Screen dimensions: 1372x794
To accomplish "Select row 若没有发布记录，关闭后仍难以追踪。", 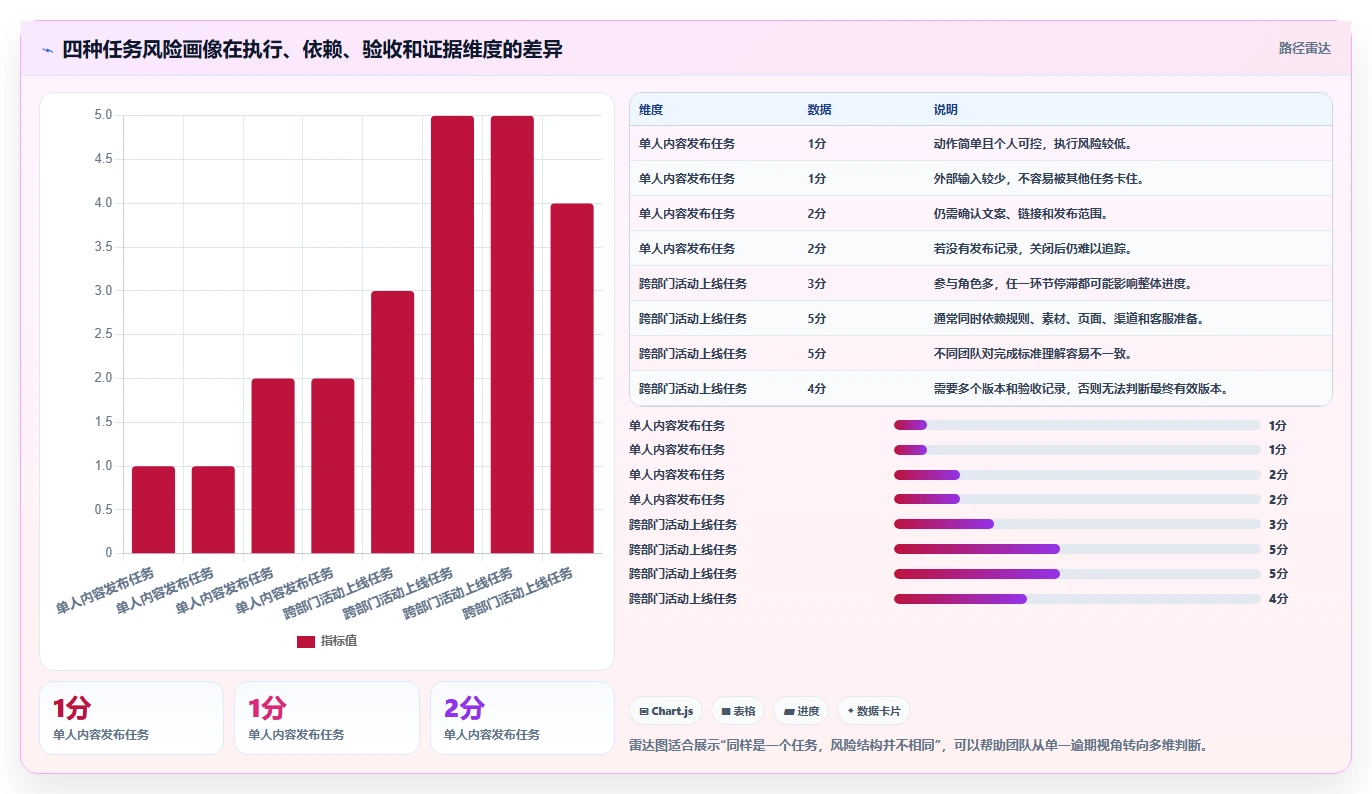I will pyautogui.click(x=981, y=249).
